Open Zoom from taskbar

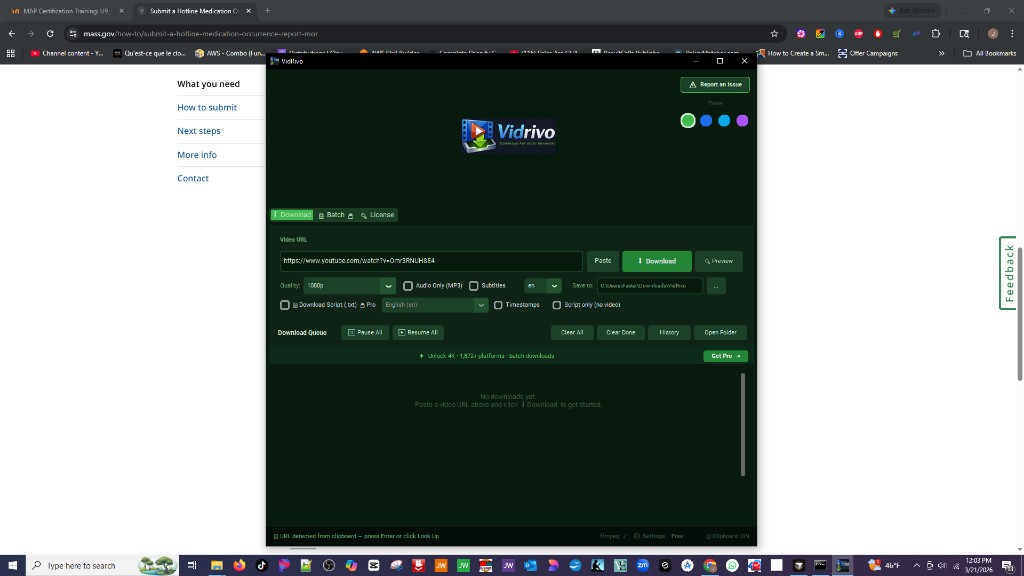point(643,566)
